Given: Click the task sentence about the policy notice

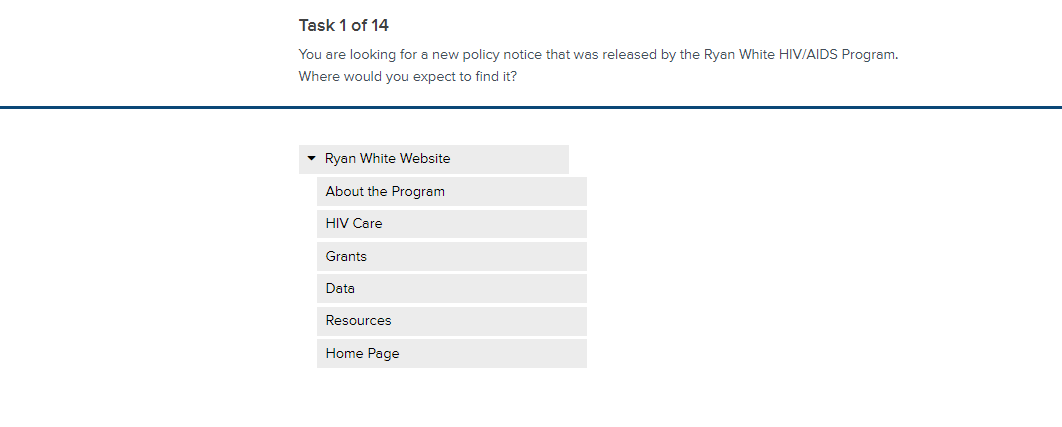Looking at the screenshot, I should [x=500, y=54].
